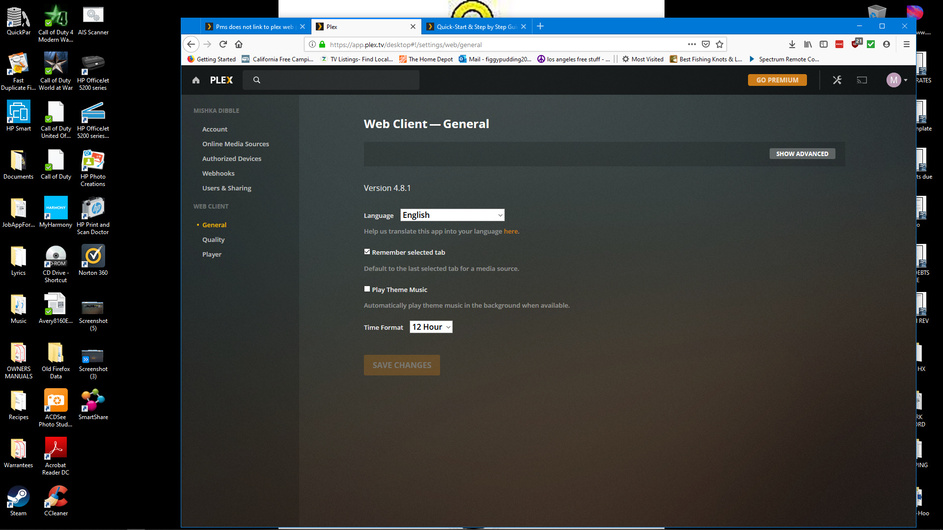Click the SAVE CHANGES button

pos(402,365)
